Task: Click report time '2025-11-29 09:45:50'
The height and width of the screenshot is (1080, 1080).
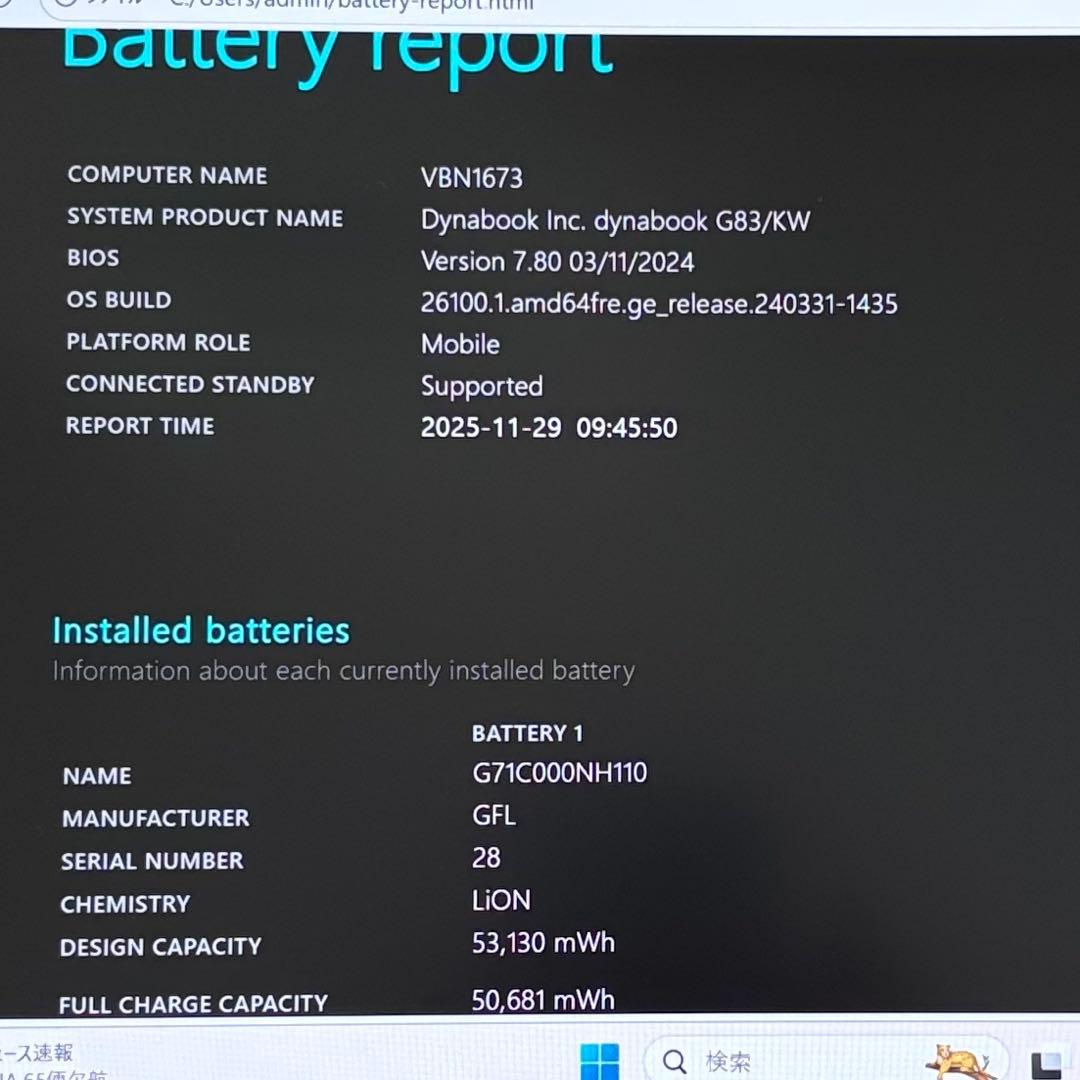Action: (549, 428)
